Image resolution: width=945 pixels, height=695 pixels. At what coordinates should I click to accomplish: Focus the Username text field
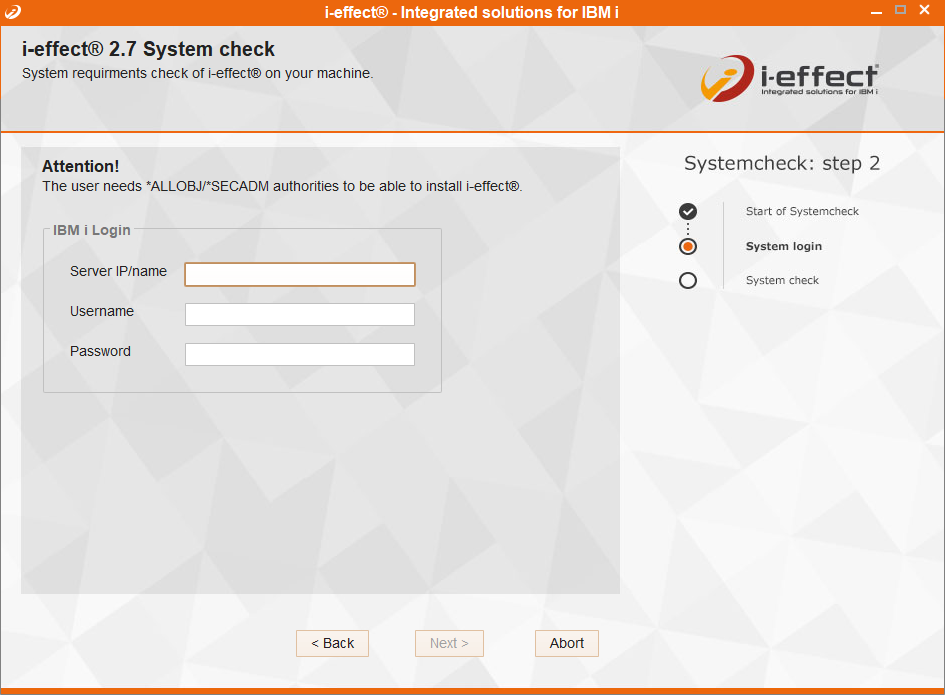click(300, 314)
